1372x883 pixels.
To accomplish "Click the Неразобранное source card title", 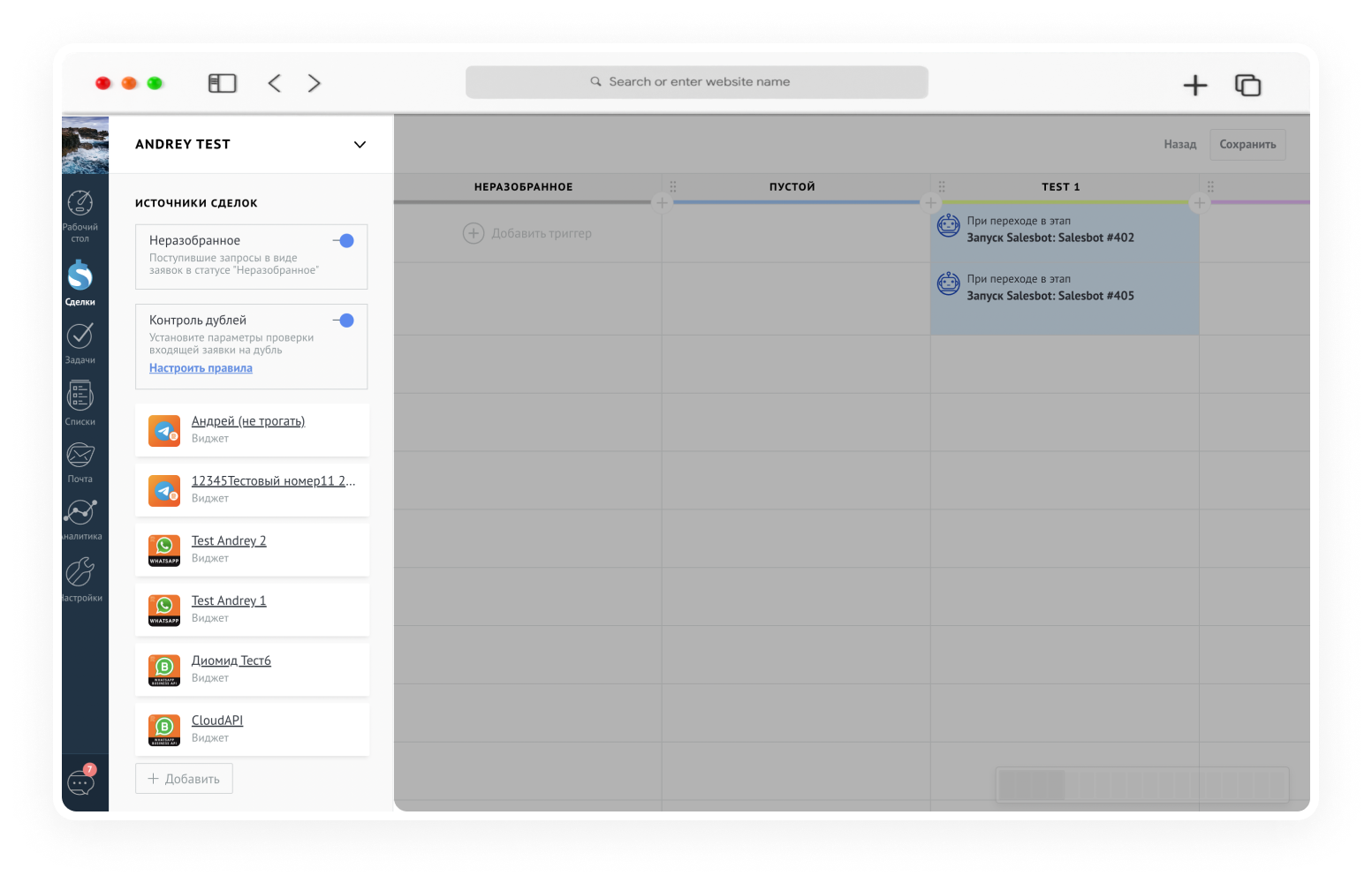I will [x=194, y=240].
